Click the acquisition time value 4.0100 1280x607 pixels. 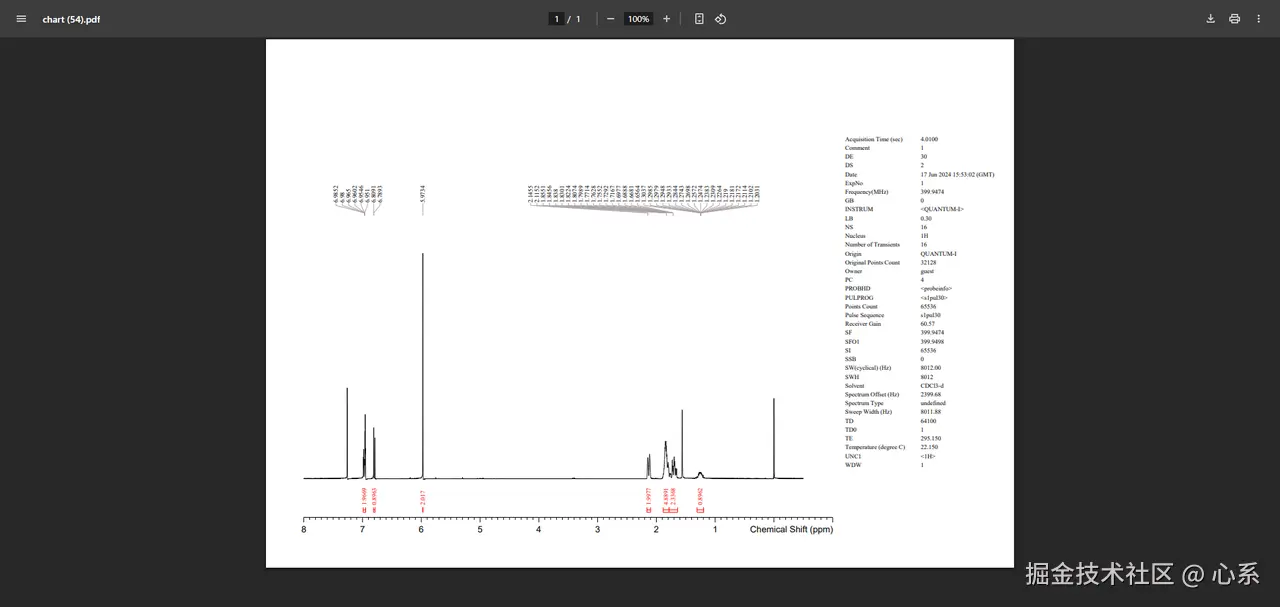pyautogui.click(x=929, y=139)
